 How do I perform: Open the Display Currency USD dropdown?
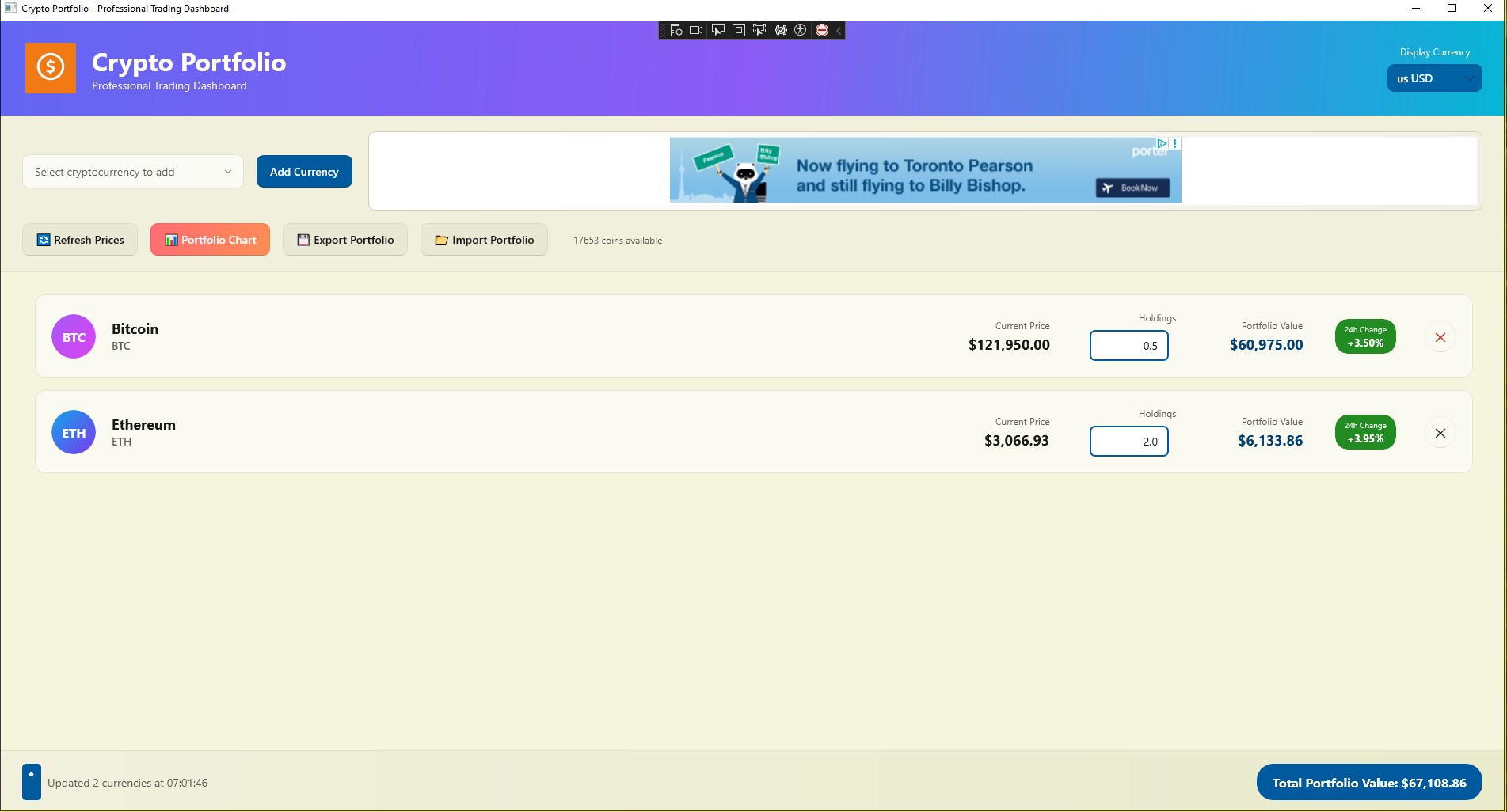(x=1433, y=78)
